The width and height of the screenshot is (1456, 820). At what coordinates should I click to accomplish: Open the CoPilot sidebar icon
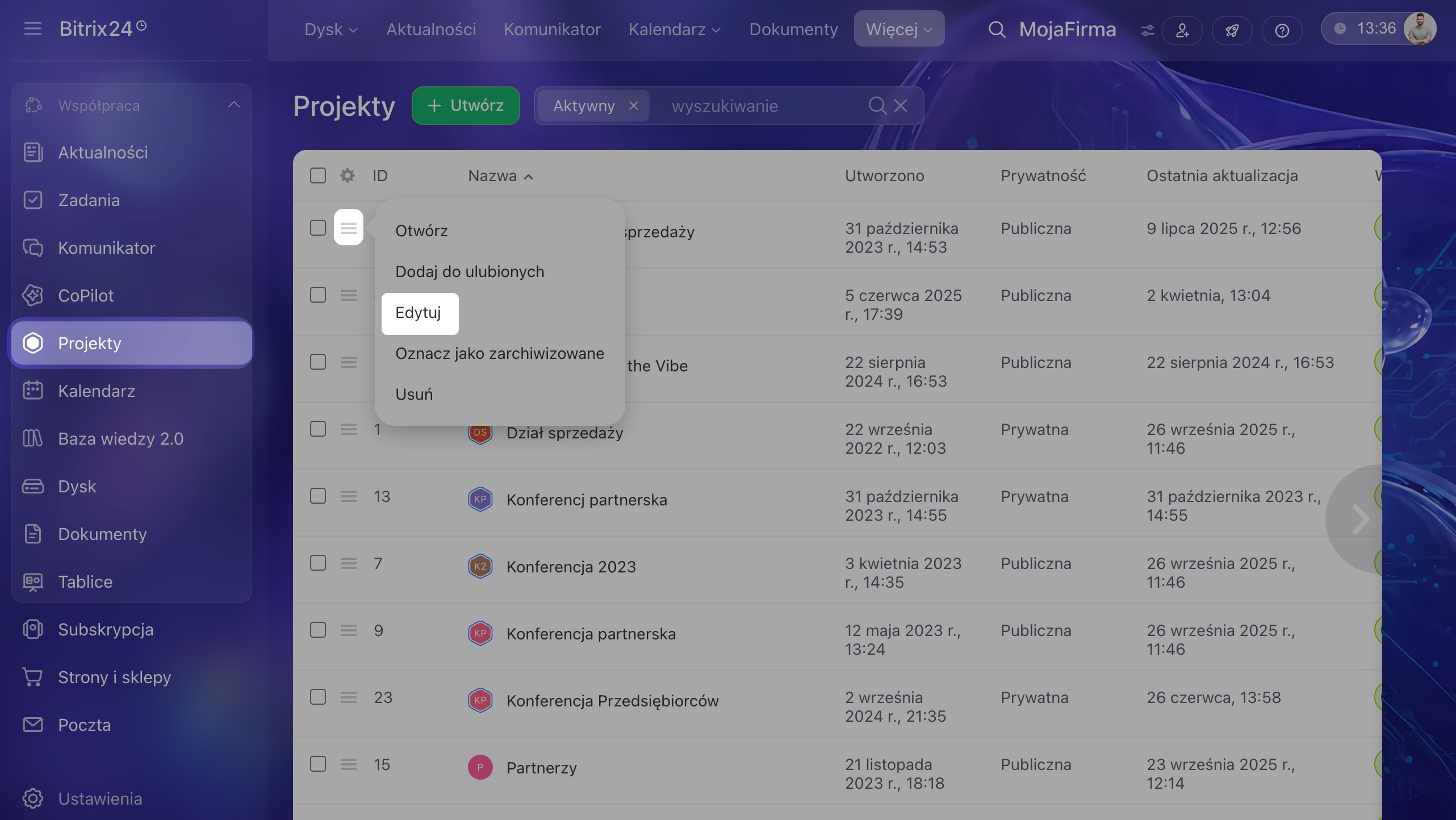click(x=33, y=295)
